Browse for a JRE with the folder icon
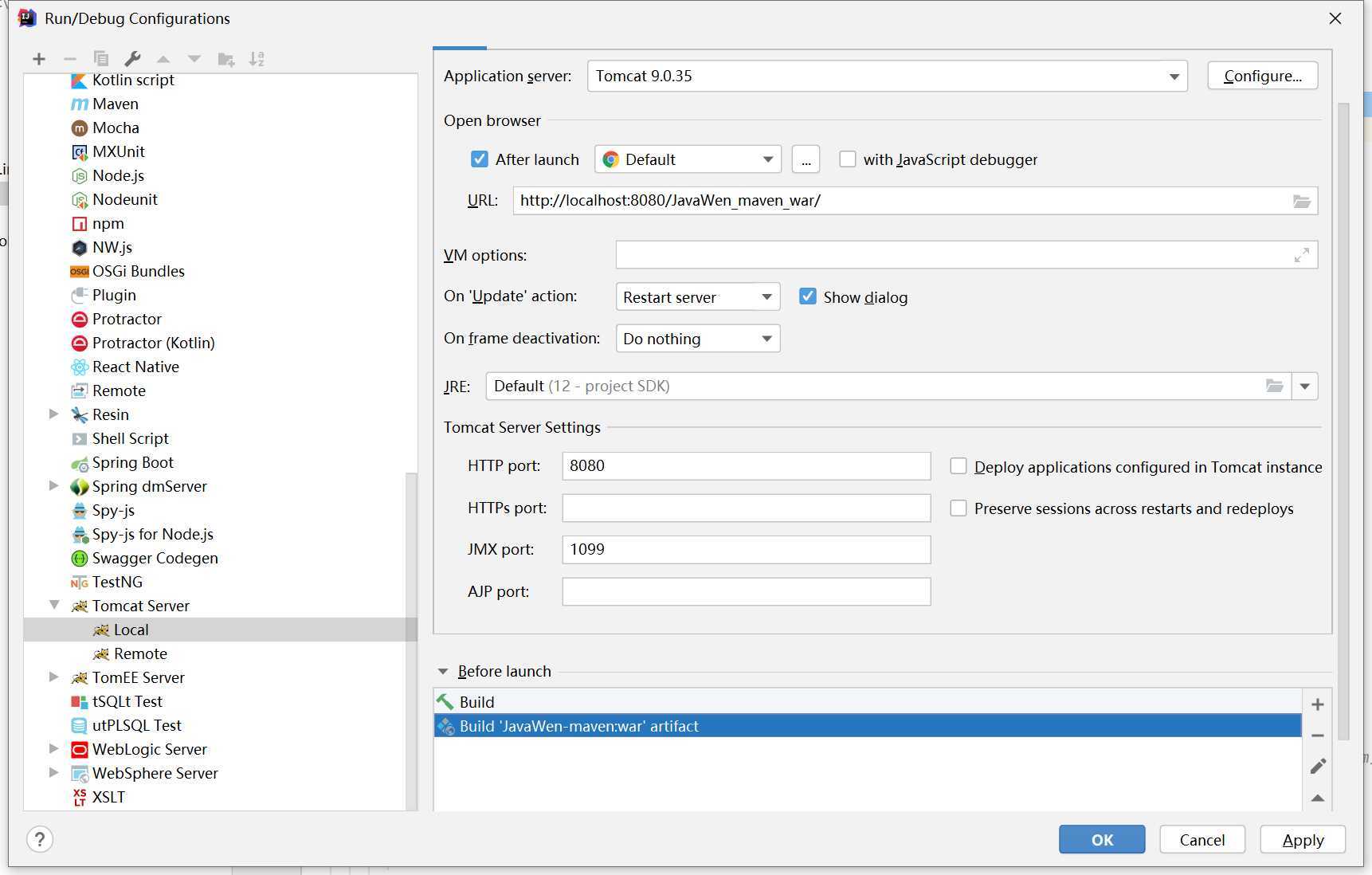The width and height of the screenshot is (1372, 875). point(1275,386)
